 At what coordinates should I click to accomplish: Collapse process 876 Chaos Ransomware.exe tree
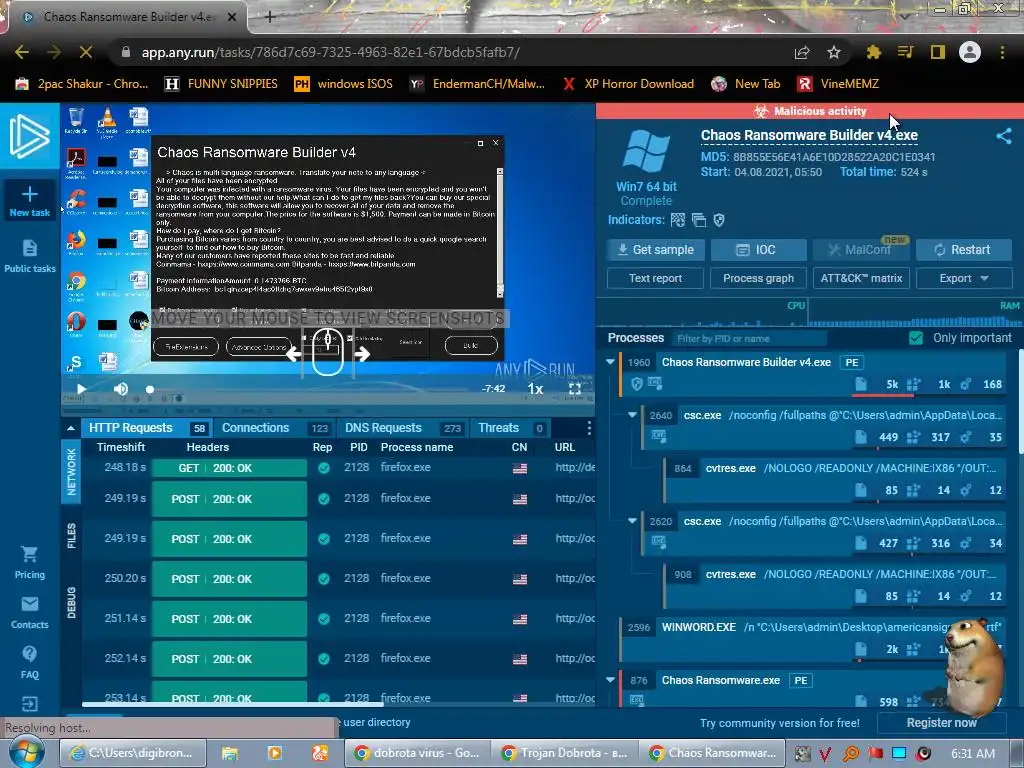coord(611,680)
